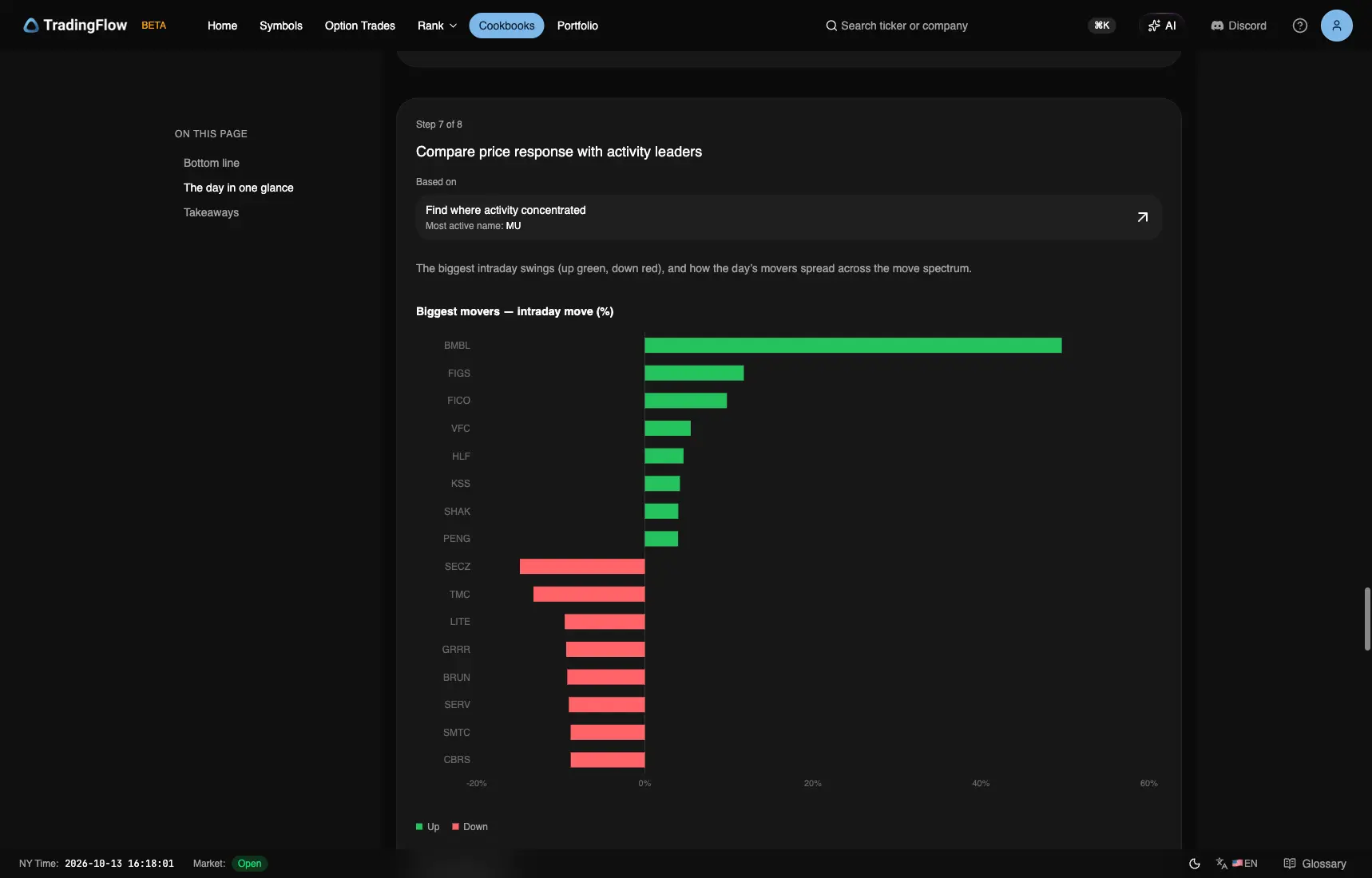
Task: Click the SECZ red bar
Action: [x=582, y=567]
